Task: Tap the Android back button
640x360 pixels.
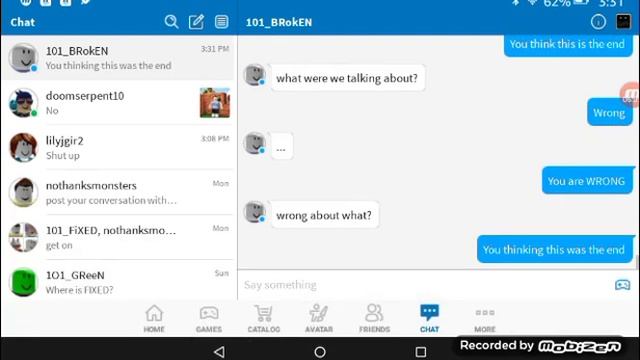Action: click(x=220, y=351)
